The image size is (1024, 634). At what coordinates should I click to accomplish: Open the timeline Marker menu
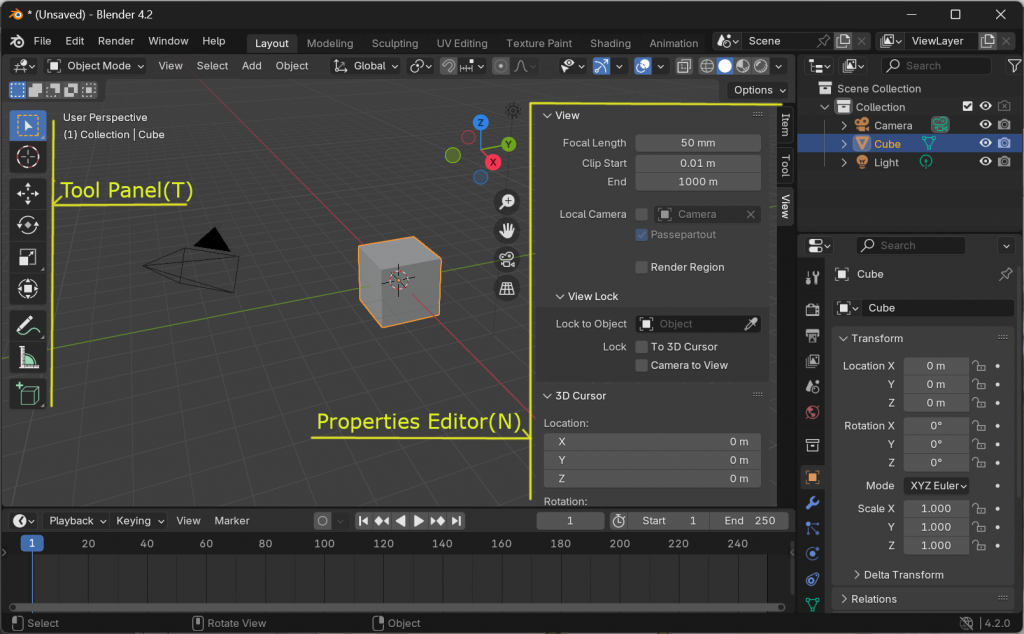[x=232, y=521]
